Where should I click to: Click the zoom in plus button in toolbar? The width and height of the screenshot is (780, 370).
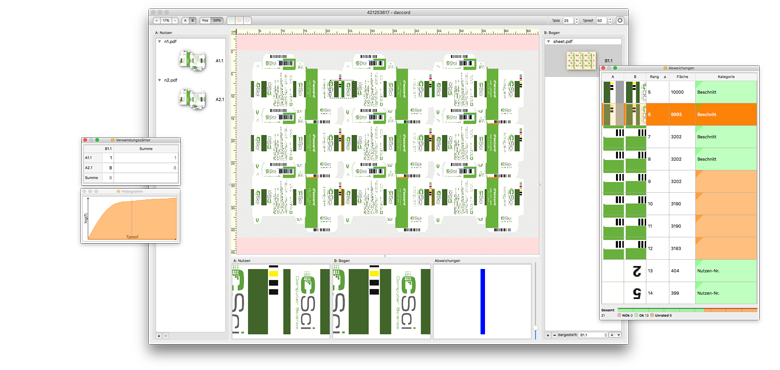pyautogui.click(x=157, y=20)
